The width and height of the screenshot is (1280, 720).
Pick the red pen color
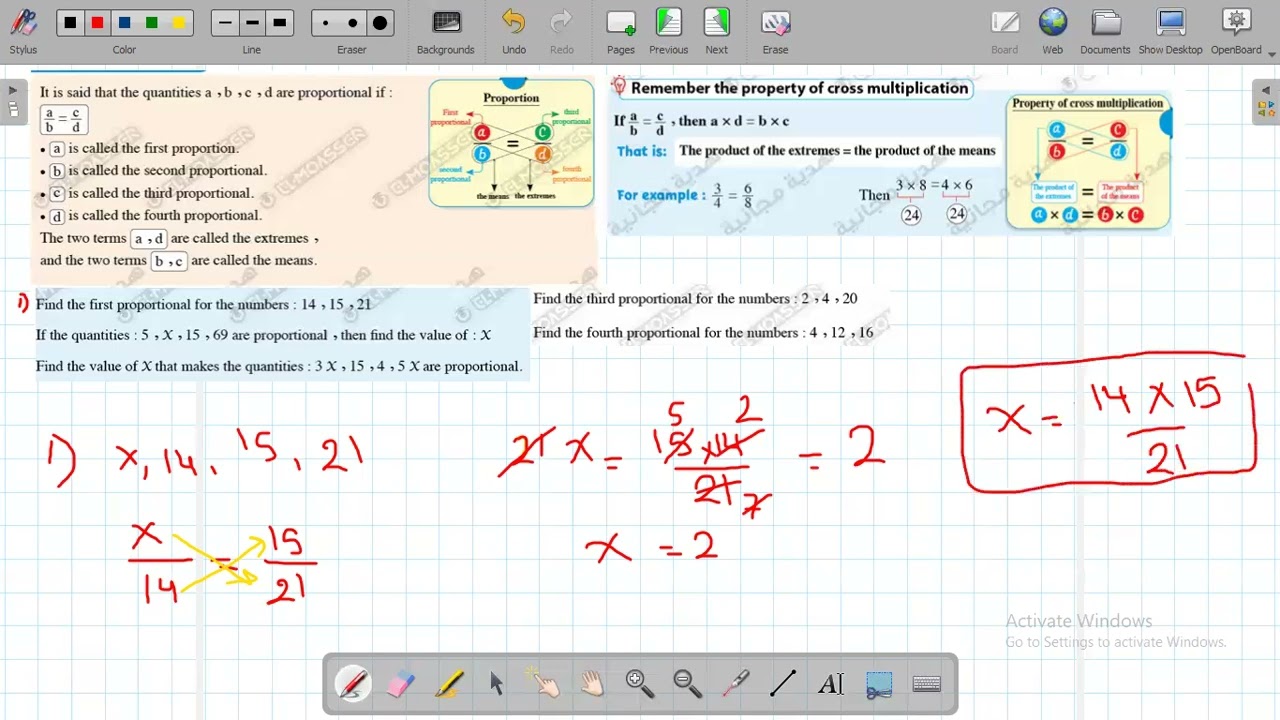coord(97,23)
